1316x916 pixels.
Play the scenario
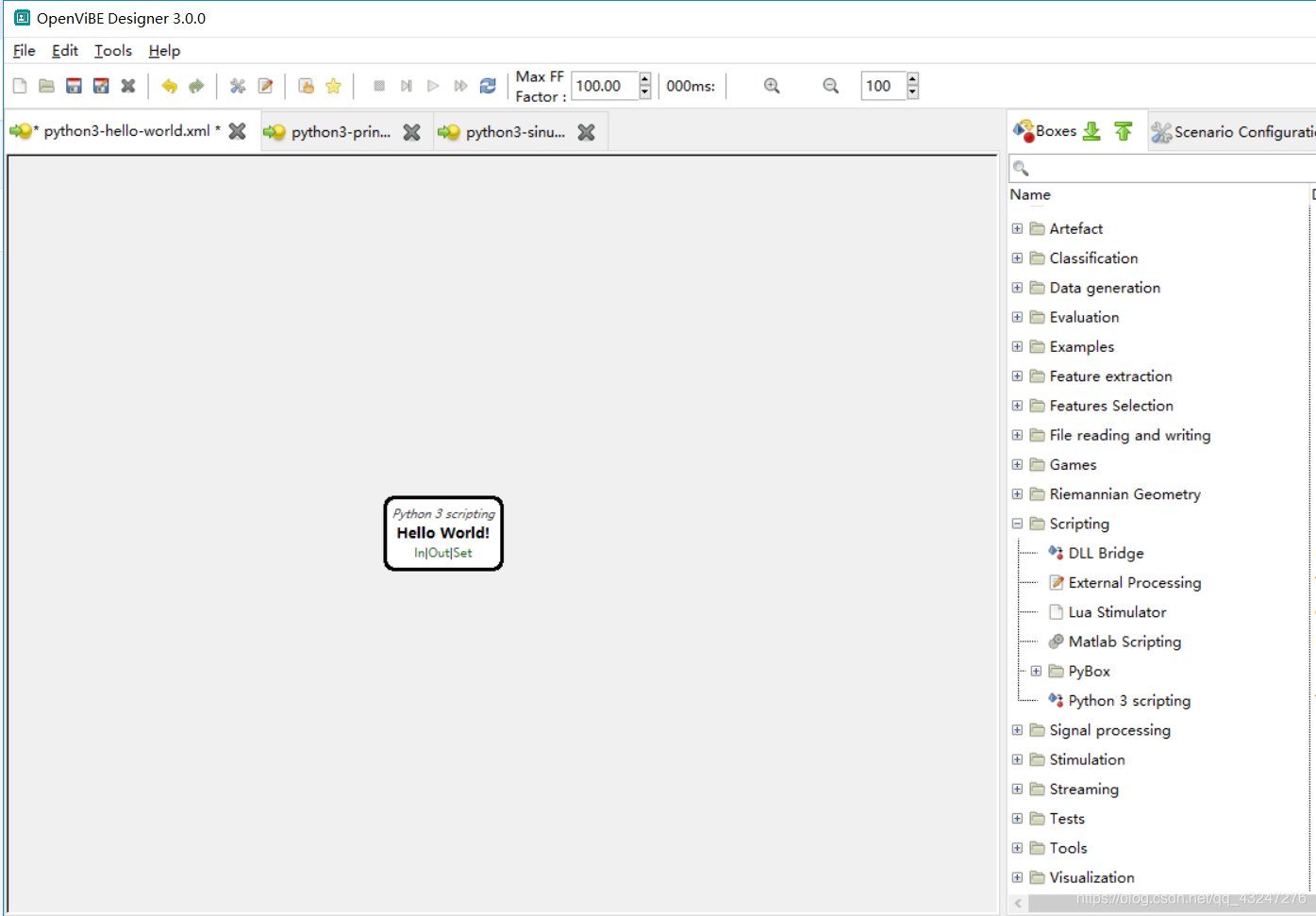433,86
